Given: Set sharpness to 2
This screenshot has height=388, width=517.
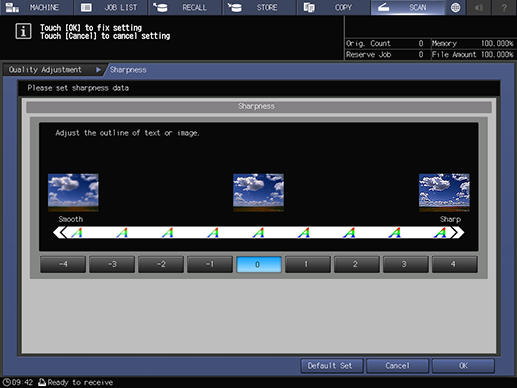Looking at the screenshot, I should pos(357,264).
